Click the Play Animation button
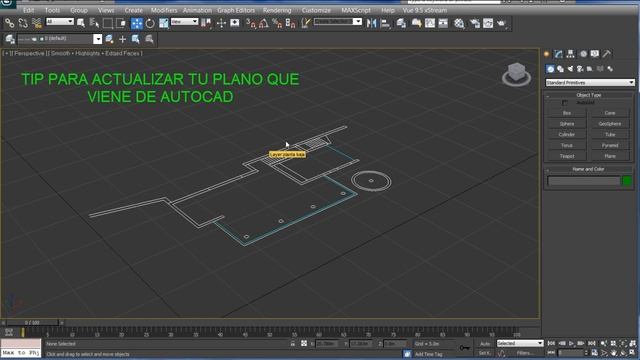Screen dimensions: 640x360 tap(571, 344)
